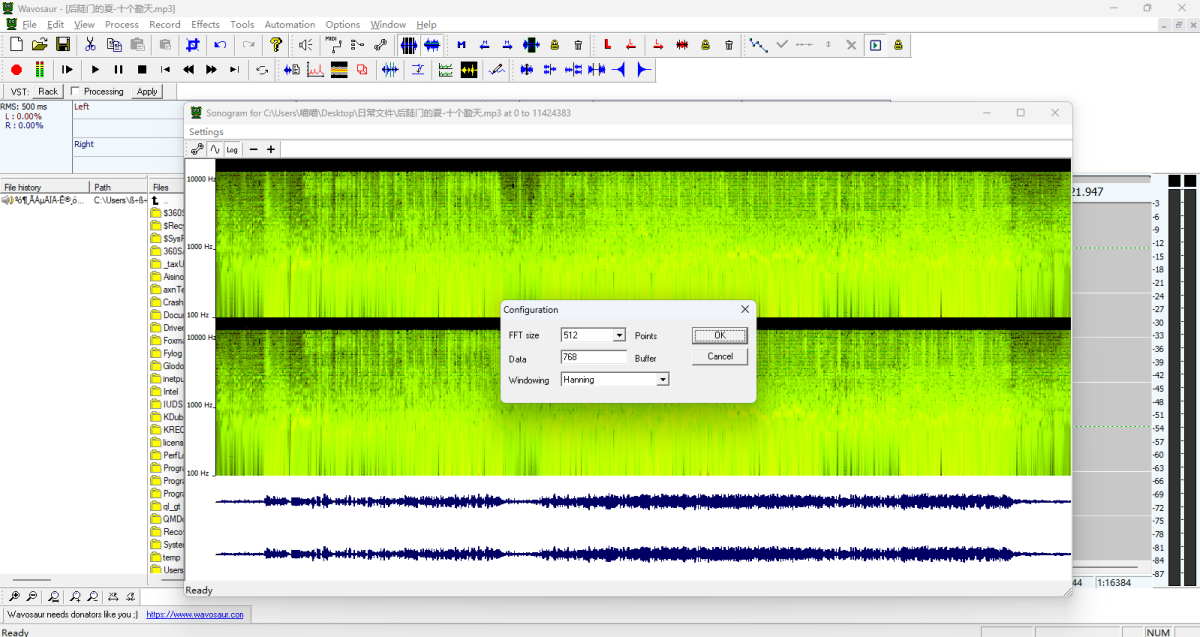
Task: Toggle the sonogram linear wave scale button
Action: pos(214,149)
